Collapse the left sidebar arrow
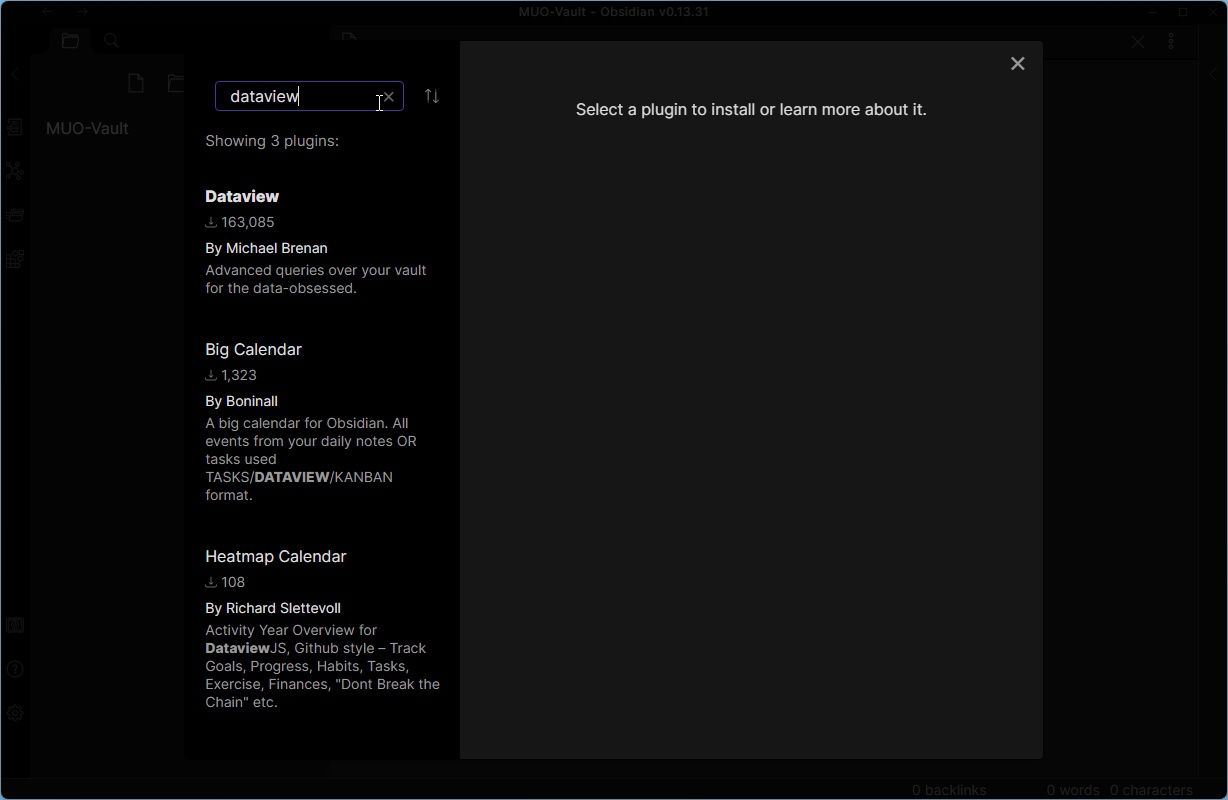Viewport: 1228px width, 800px height. (x=14, y=74)
